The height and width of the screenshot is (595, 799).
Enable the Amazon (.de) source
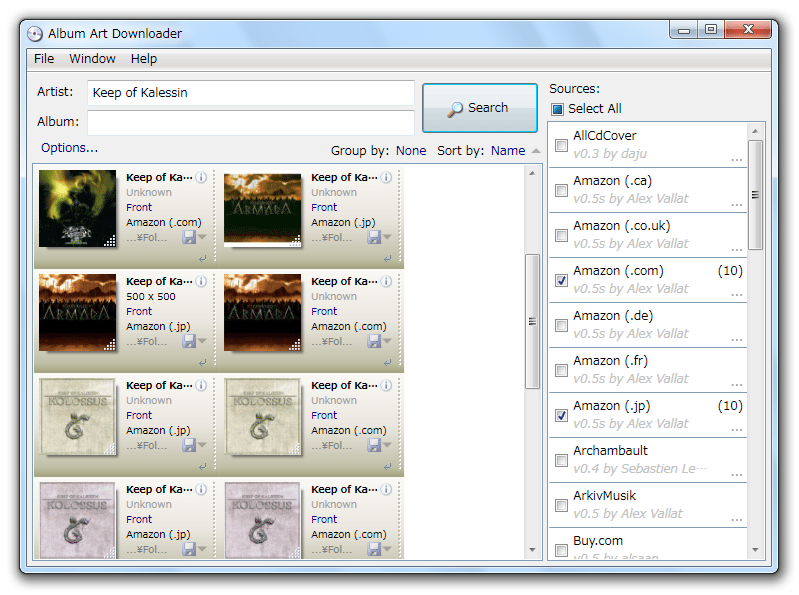pos(561,325)
